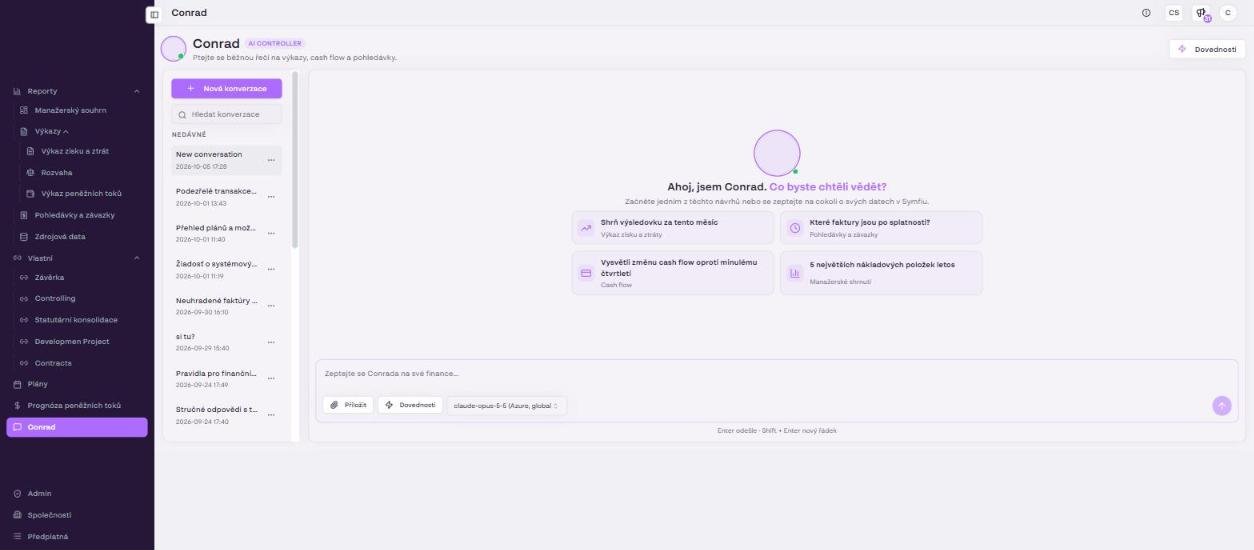
Task: Choose suggestion 'Které faktury jsou po splatnosti?'
Action: click(881, 227)
